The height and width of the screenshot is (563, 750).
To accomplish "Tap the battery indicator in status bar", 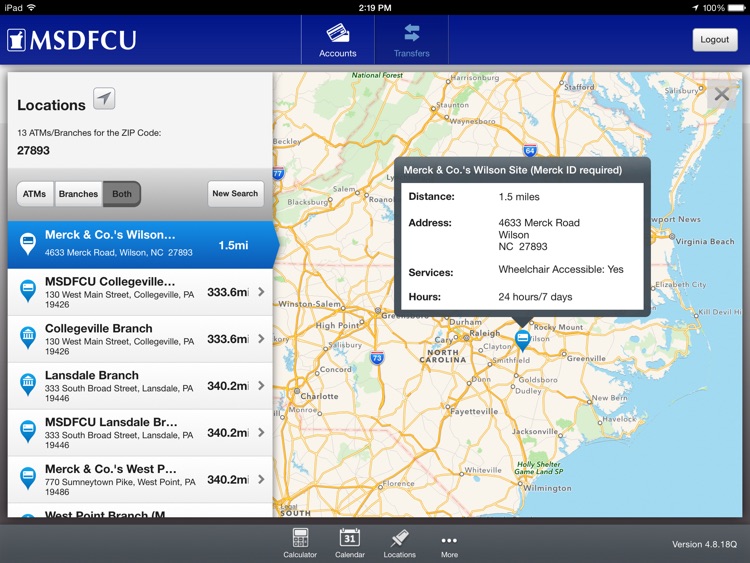I will [x=737, y=8].
